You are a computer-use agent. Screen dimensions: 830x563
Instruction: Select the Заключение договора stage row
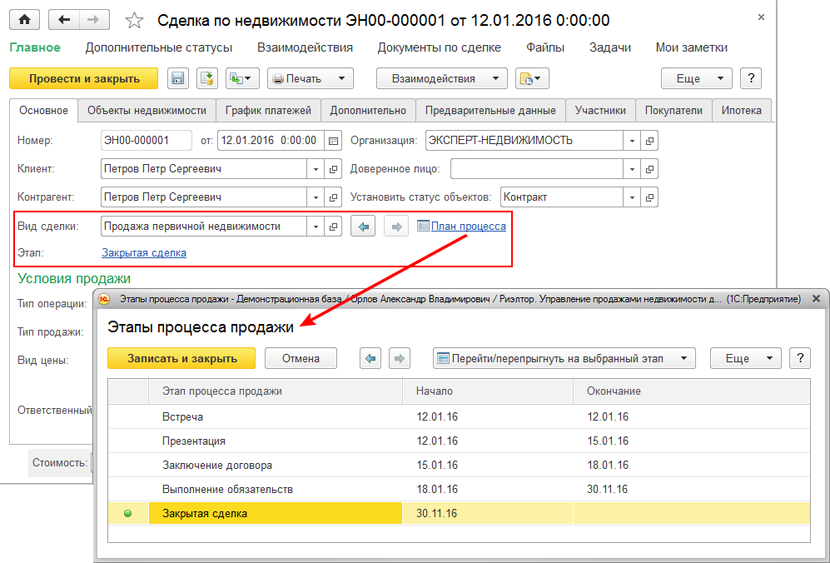(x=459, y=465)
